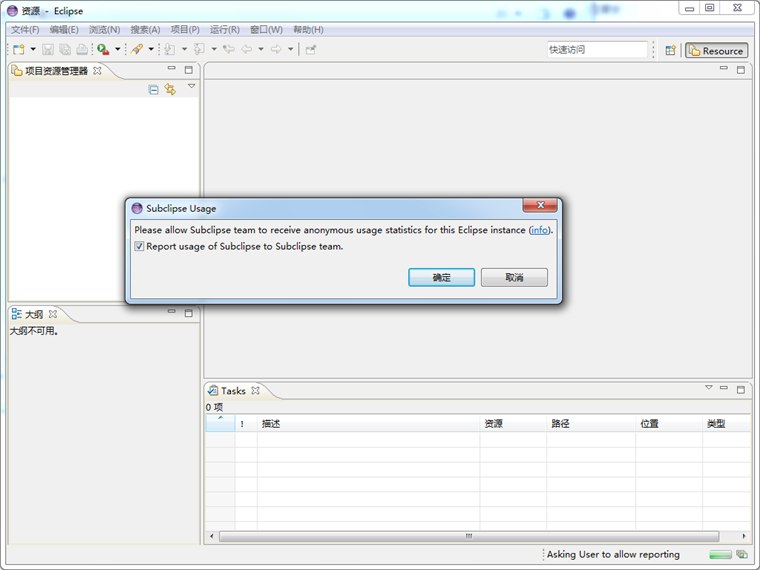Open the 项目资源管理器 view menu triangle
This screenshot has height=570, width=760.
coord(191,86)
